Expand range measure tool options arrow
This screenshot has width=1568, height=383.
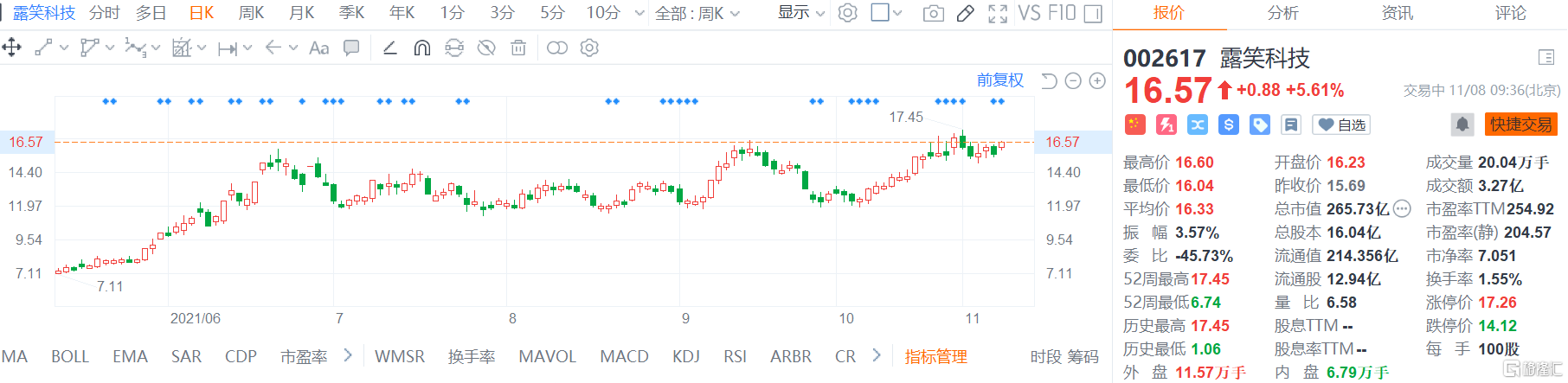[x=247, y=48]
